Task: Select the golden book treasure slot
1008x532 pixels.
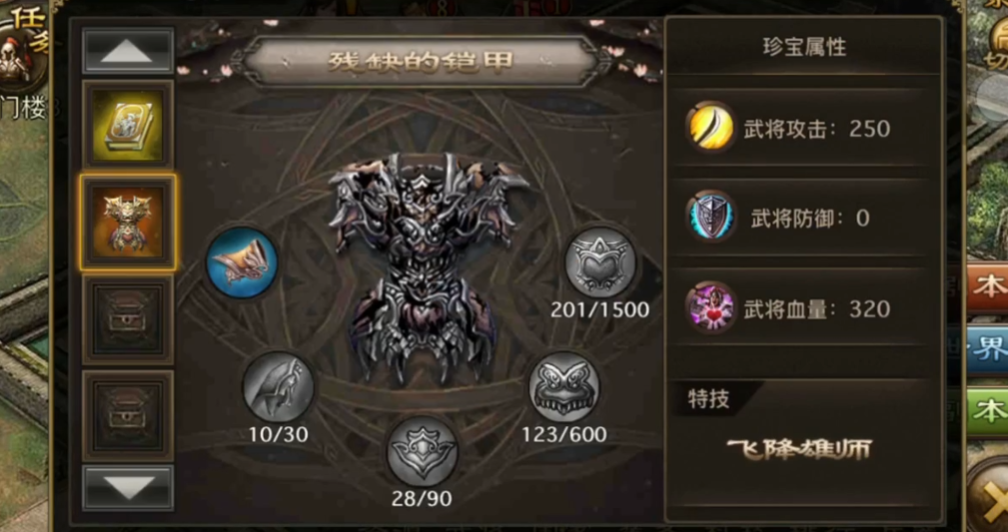Action: tap(128, 124)
